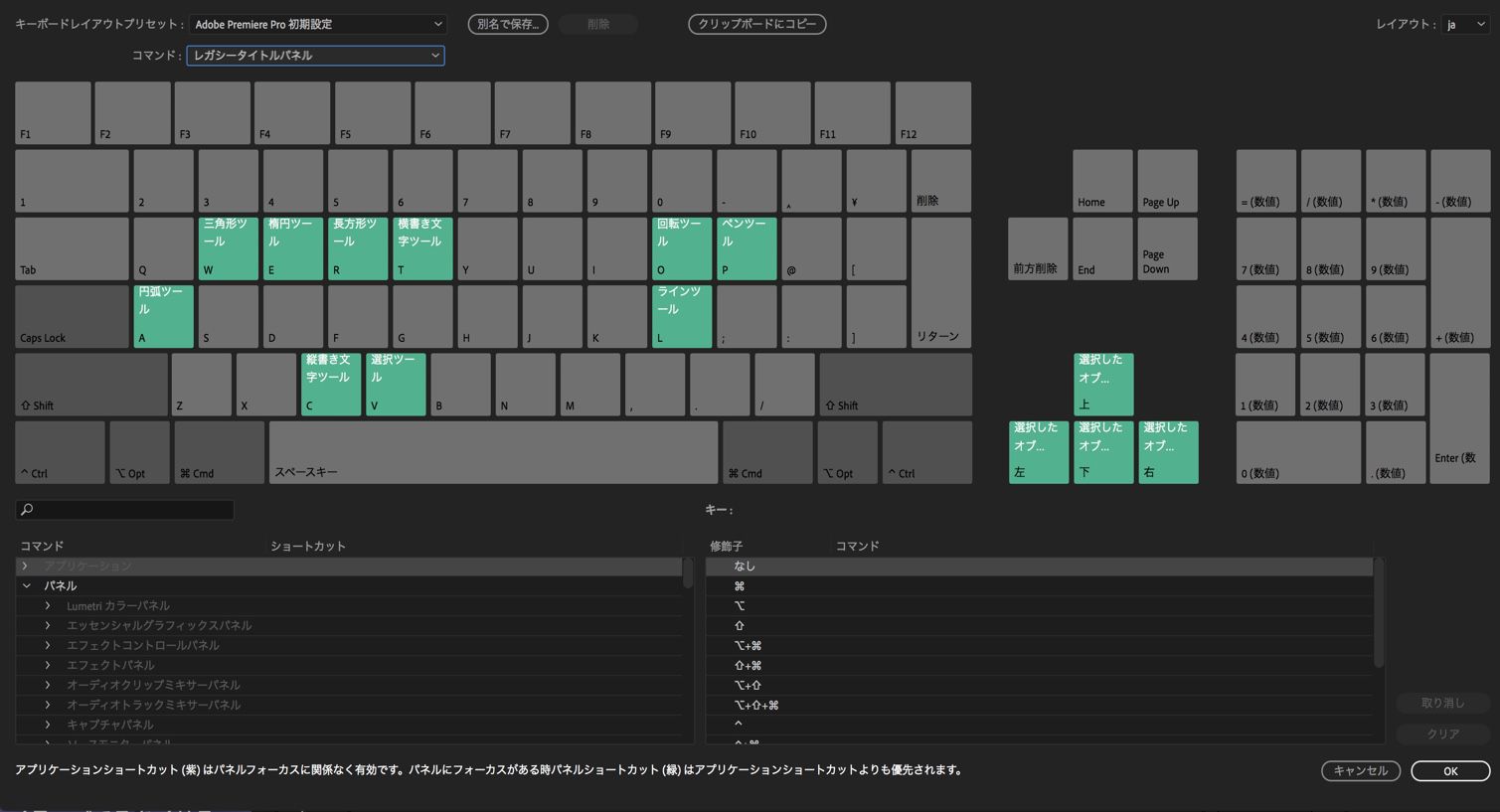Click the 下 arrow key

[x=1103, y=452]
